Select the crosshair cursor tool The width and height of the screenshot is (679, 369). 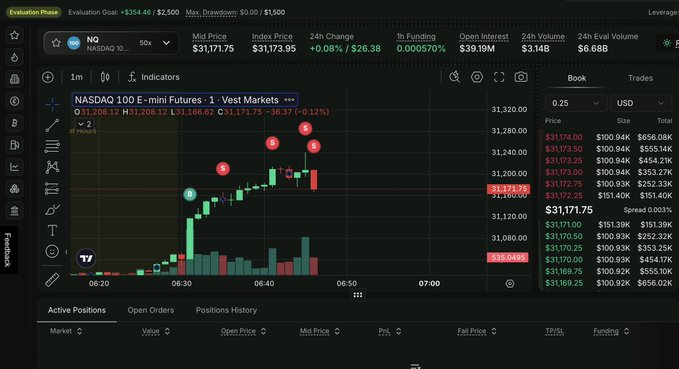click(52, 104)
